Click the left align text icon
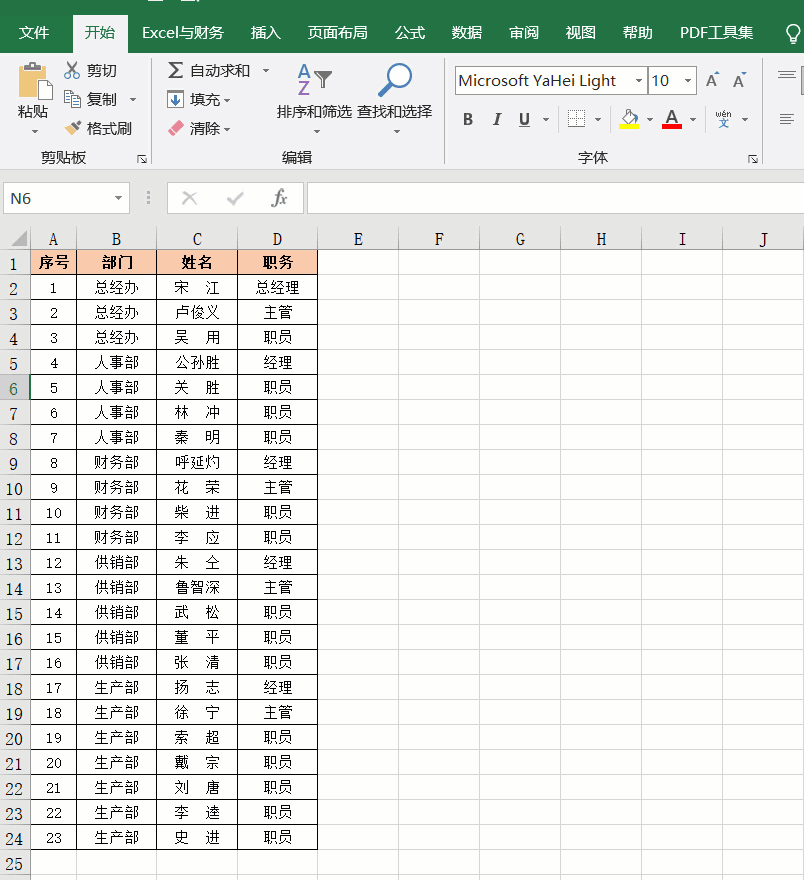804x880 pixels. pos(787,119)
